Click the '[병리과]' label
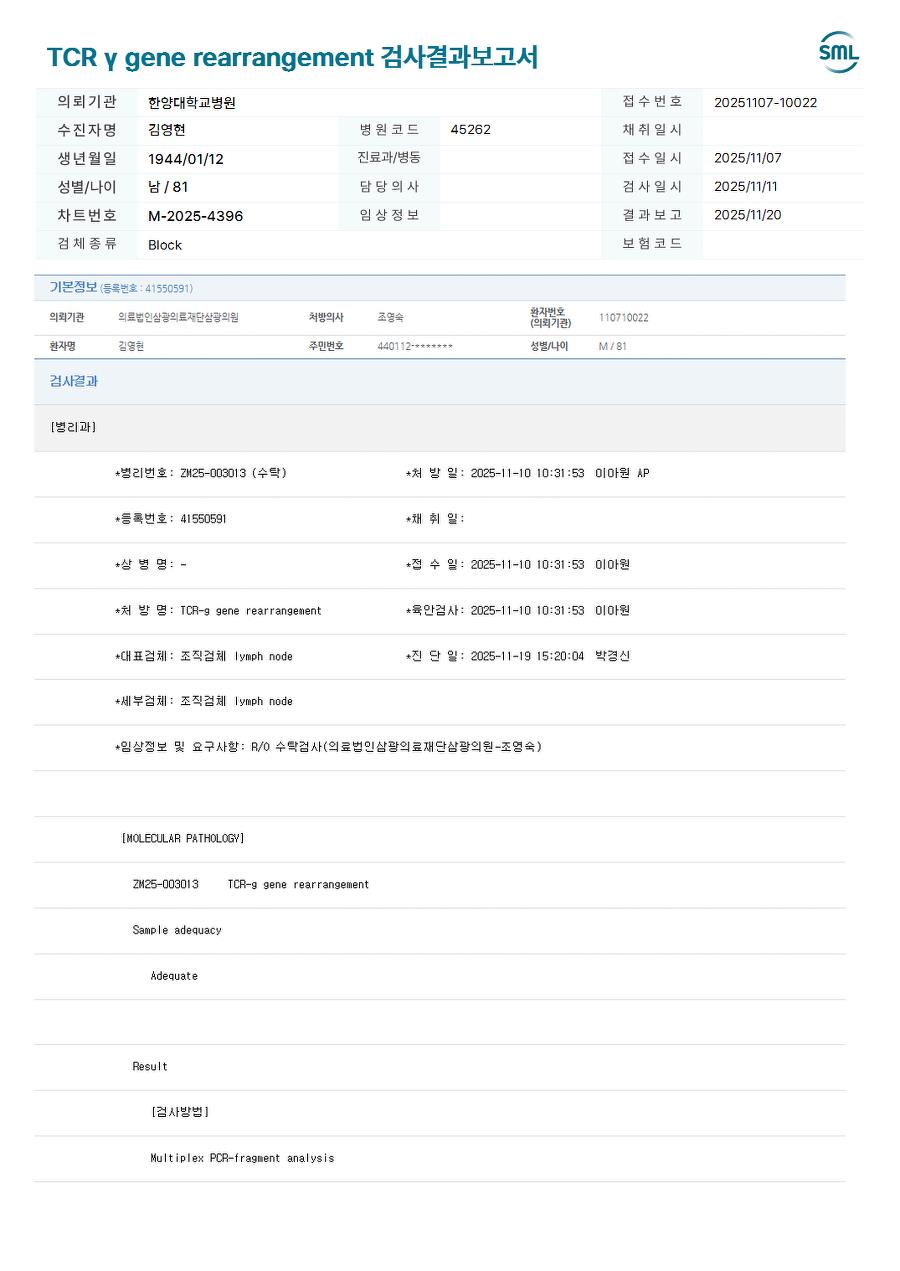 73,427
